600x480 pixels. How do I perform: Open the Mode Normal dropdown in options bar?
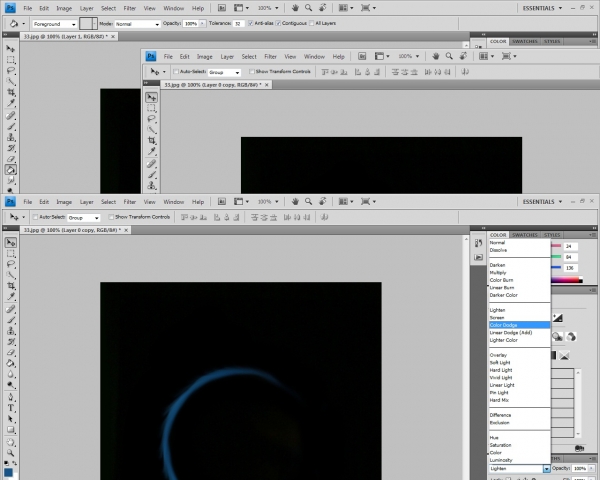[137, 24]
